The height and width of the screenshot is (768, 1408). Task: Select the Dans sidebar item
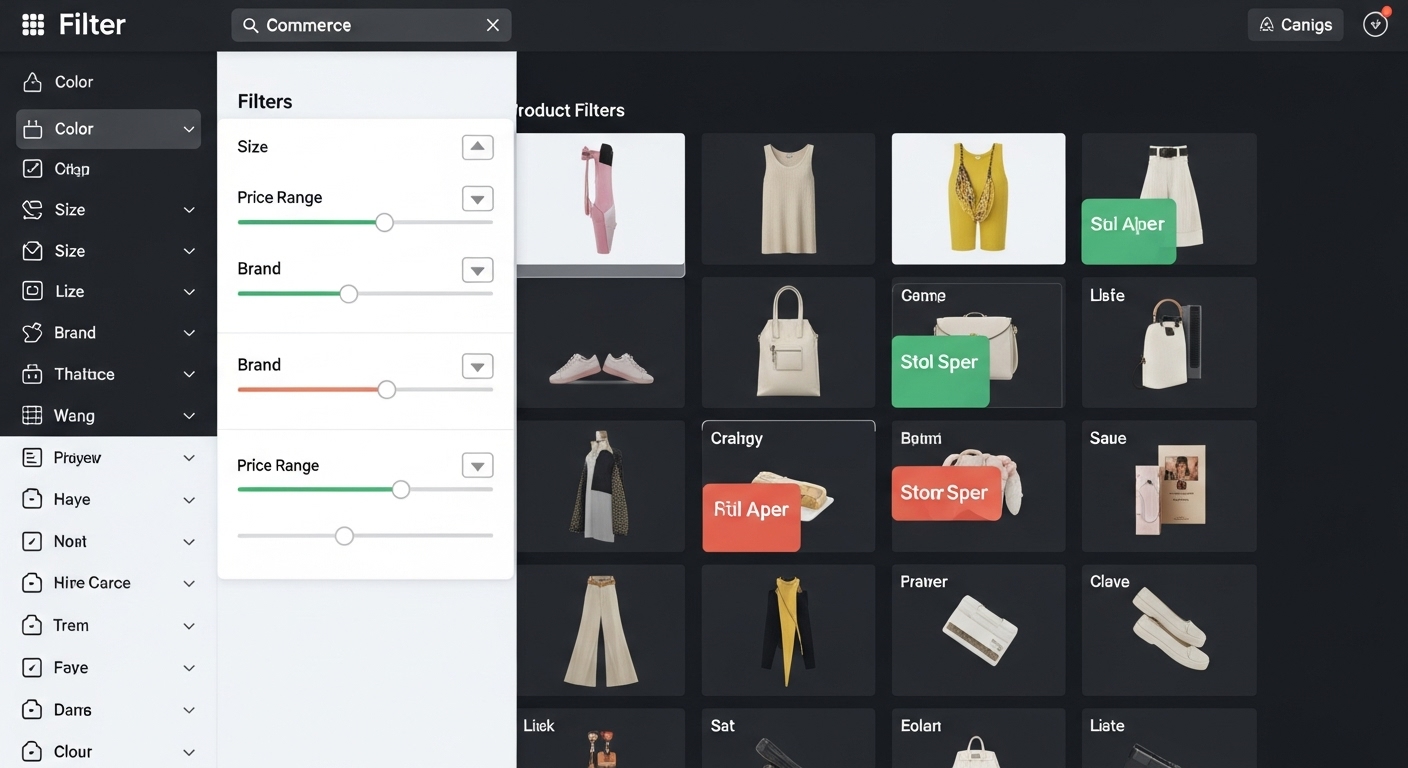click(72, 710)
